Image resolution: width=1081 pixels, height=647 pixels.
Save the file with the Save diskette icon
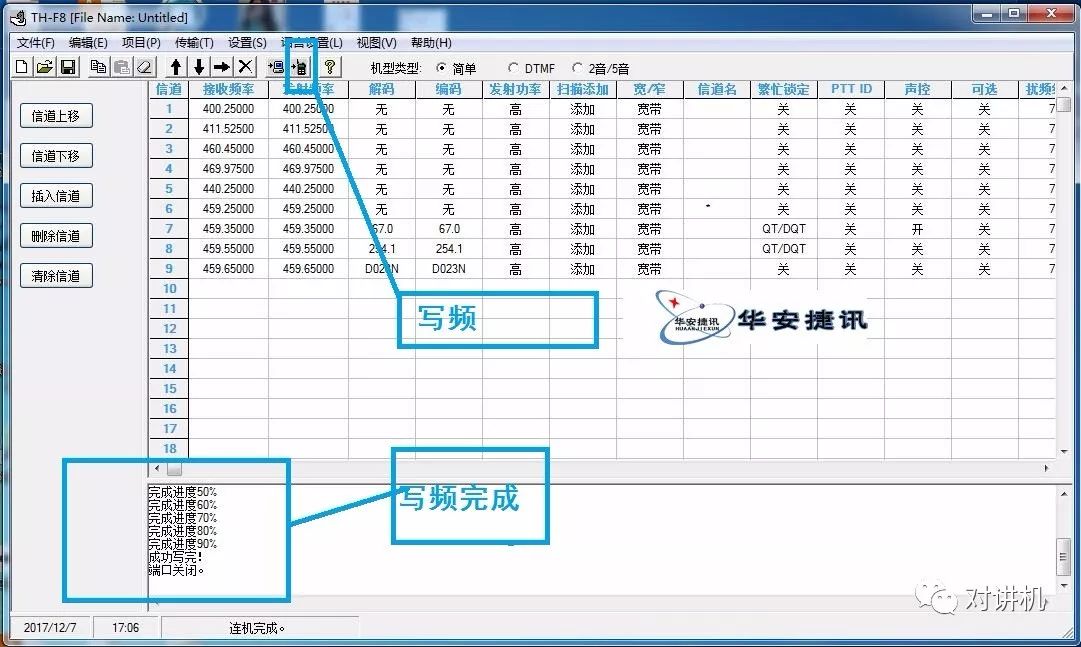coord(67,66)
